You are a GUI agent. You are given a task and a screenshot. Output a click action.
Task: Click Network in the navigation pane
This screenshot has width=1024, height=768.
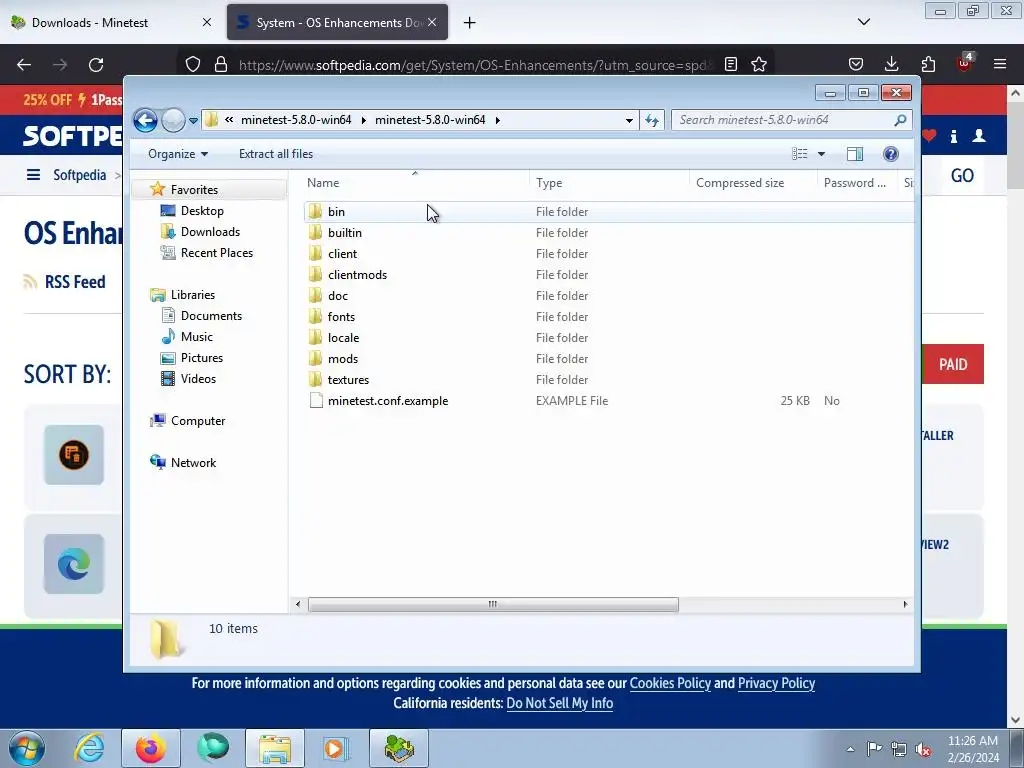pos(193,462)
